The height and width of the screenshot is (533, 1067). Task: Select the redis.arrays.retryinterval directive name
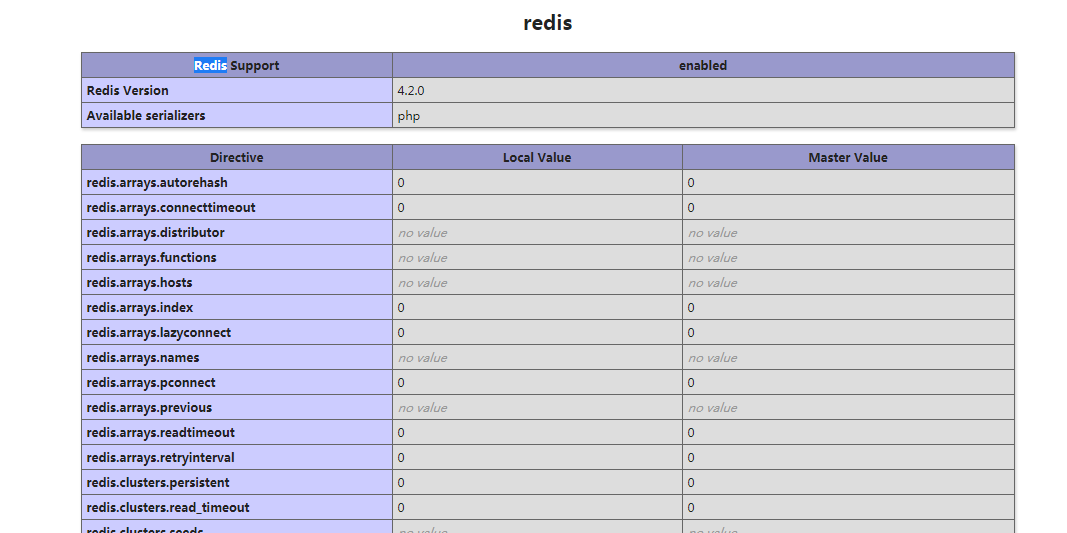tap(161, 457)
